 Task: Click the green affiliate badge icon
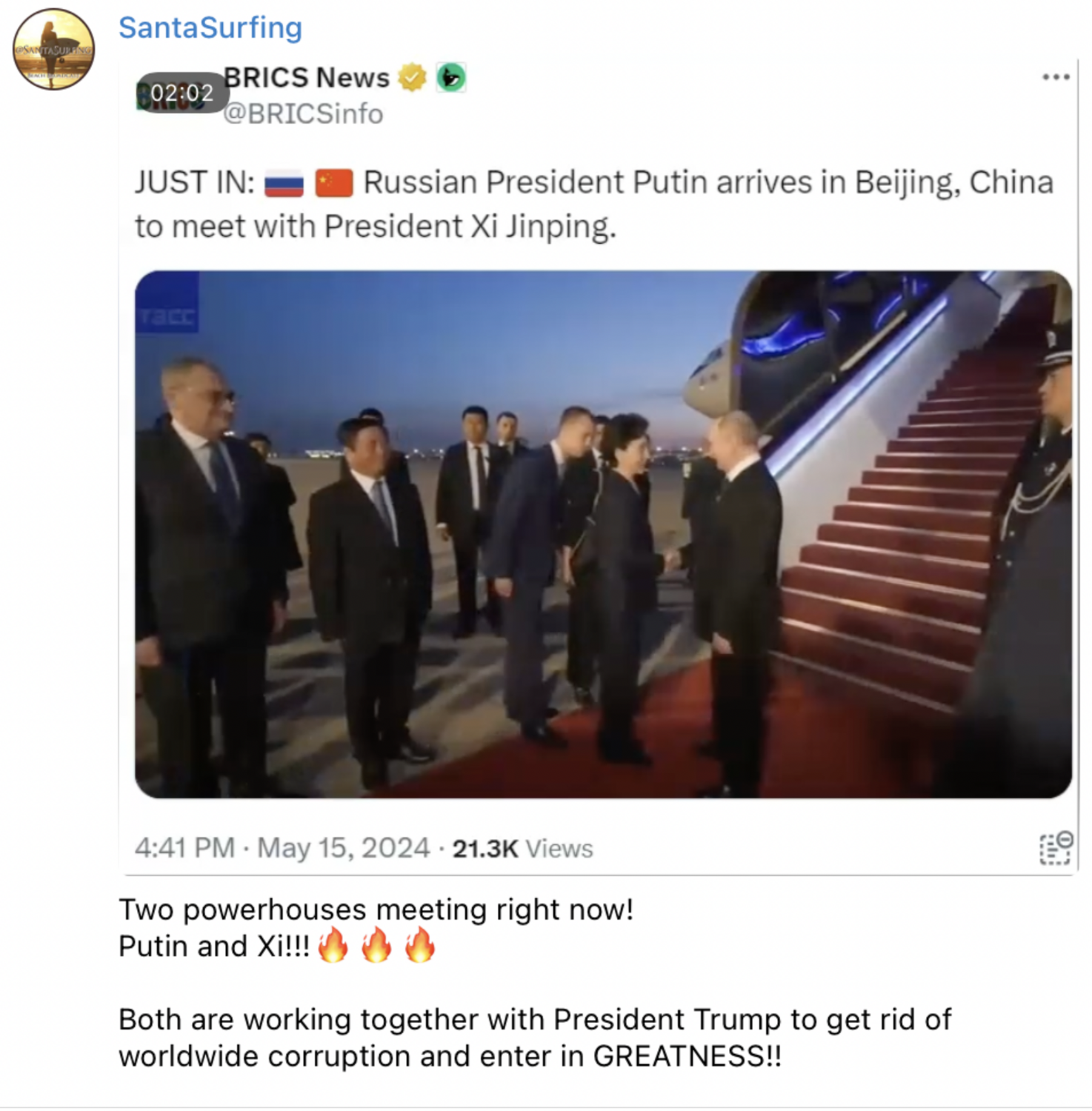click(x=451, y=77)
